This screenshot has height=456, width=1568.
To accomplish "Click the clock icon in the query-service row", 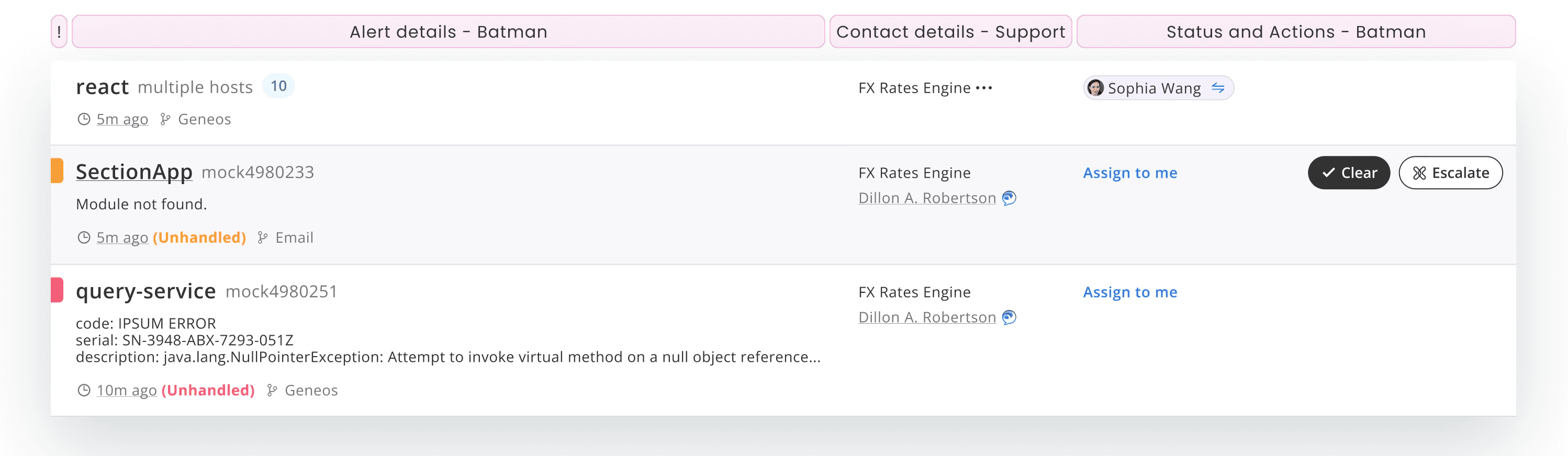I will pyautogui.click(x=84, y=390).
